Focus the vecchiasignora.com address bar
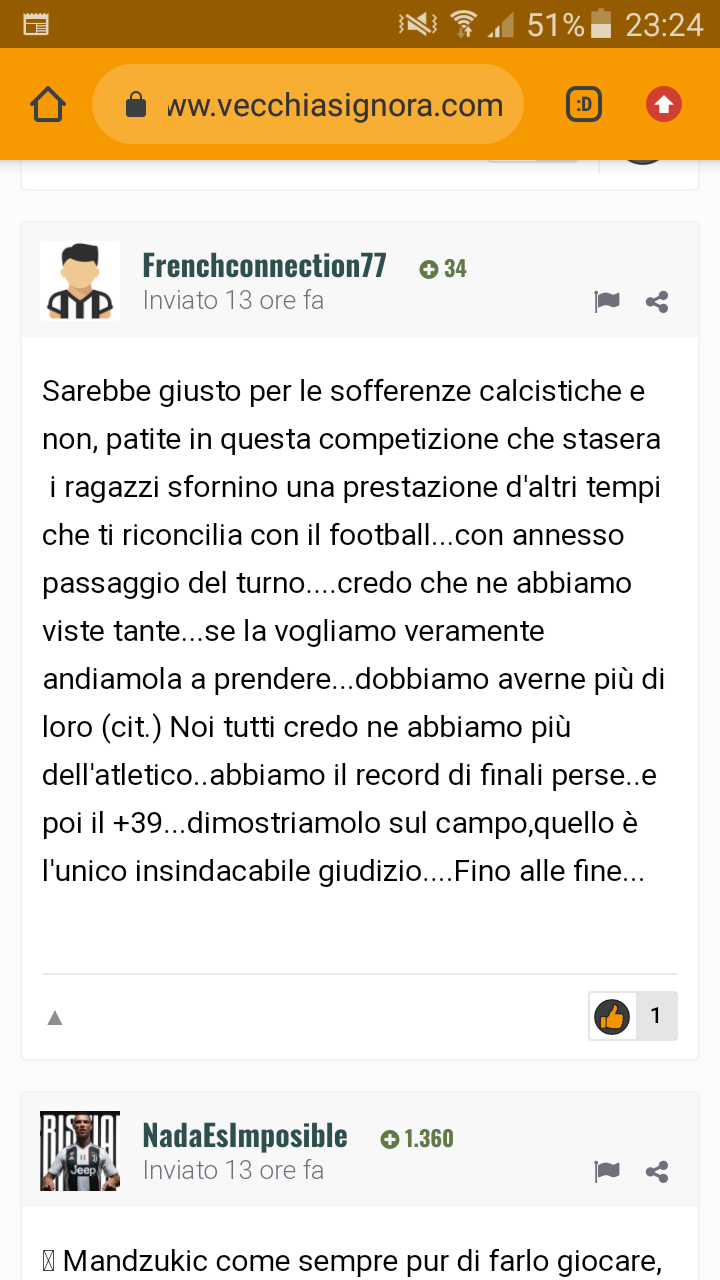This screenshot has width=720, height=1280. [x=334, y=105]
